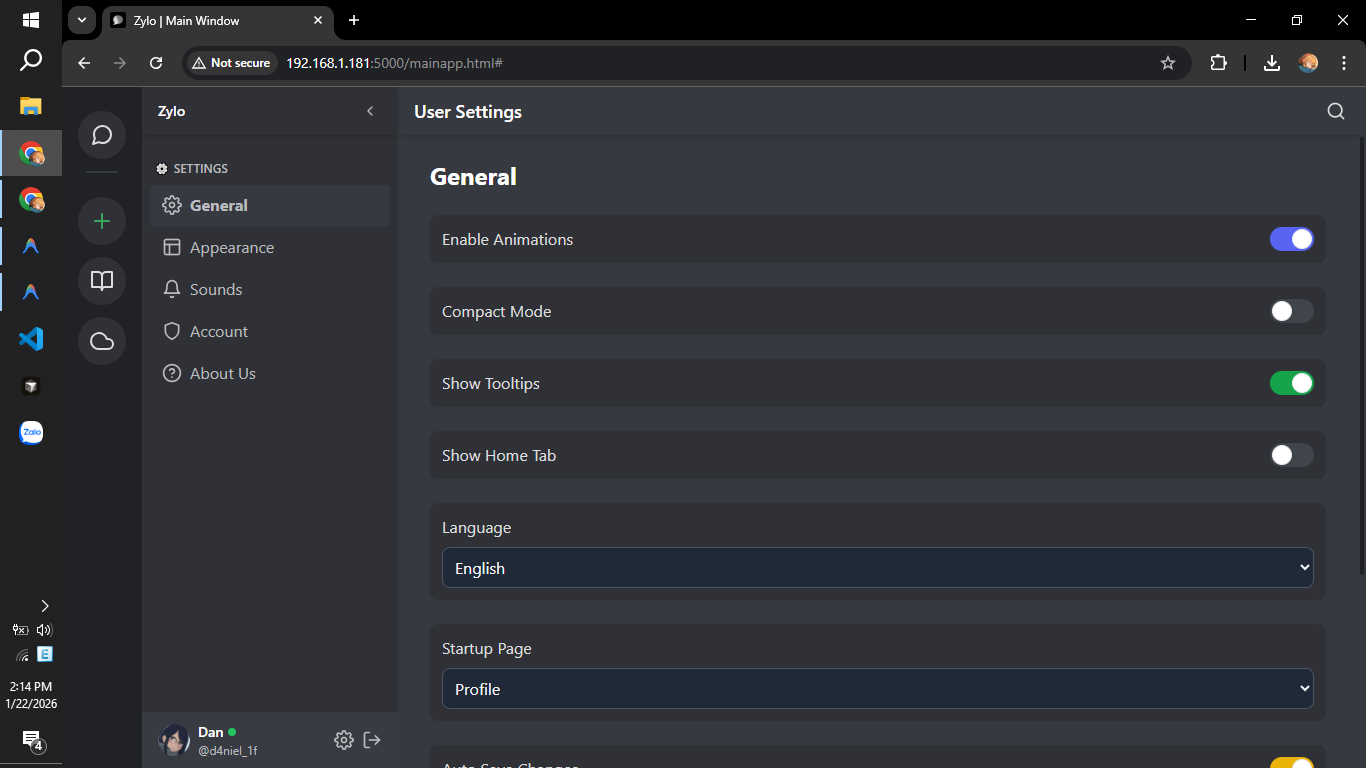Turn on Compact Mode
1366x768 pixels.
point(1291,311)
